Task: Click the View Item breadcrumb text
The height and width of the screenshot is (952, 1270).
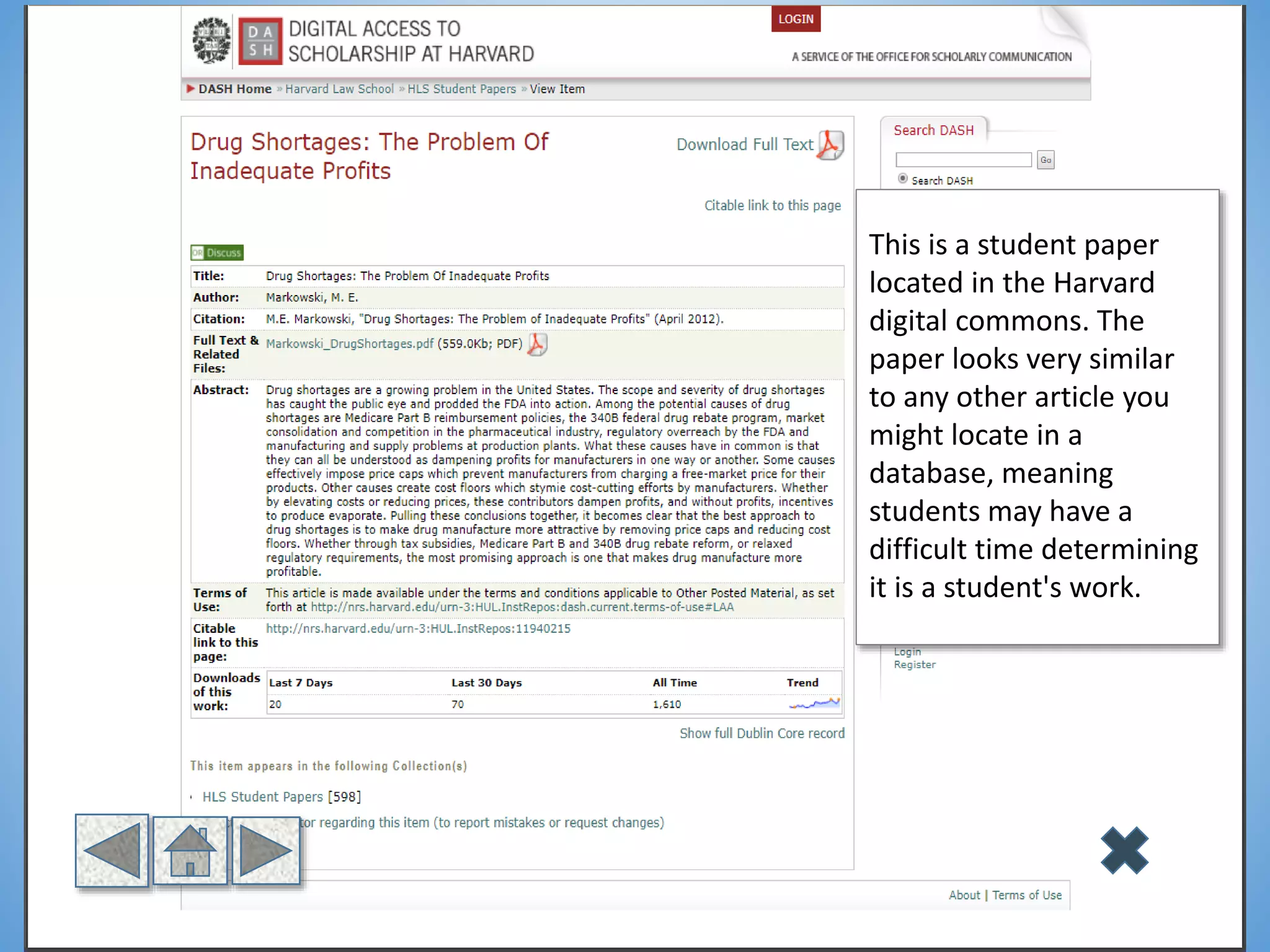Action: pyautogui.click(x=557, y=89)
